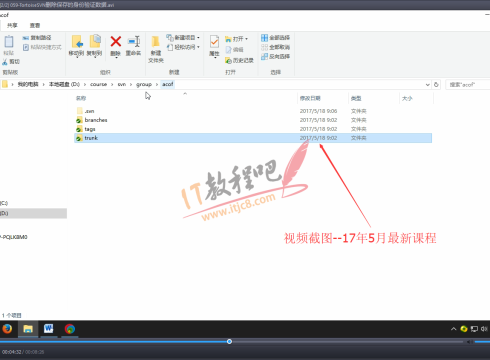
Task: Click the Cut (剪切) scissors icon
Action: [x=5, y=62]
